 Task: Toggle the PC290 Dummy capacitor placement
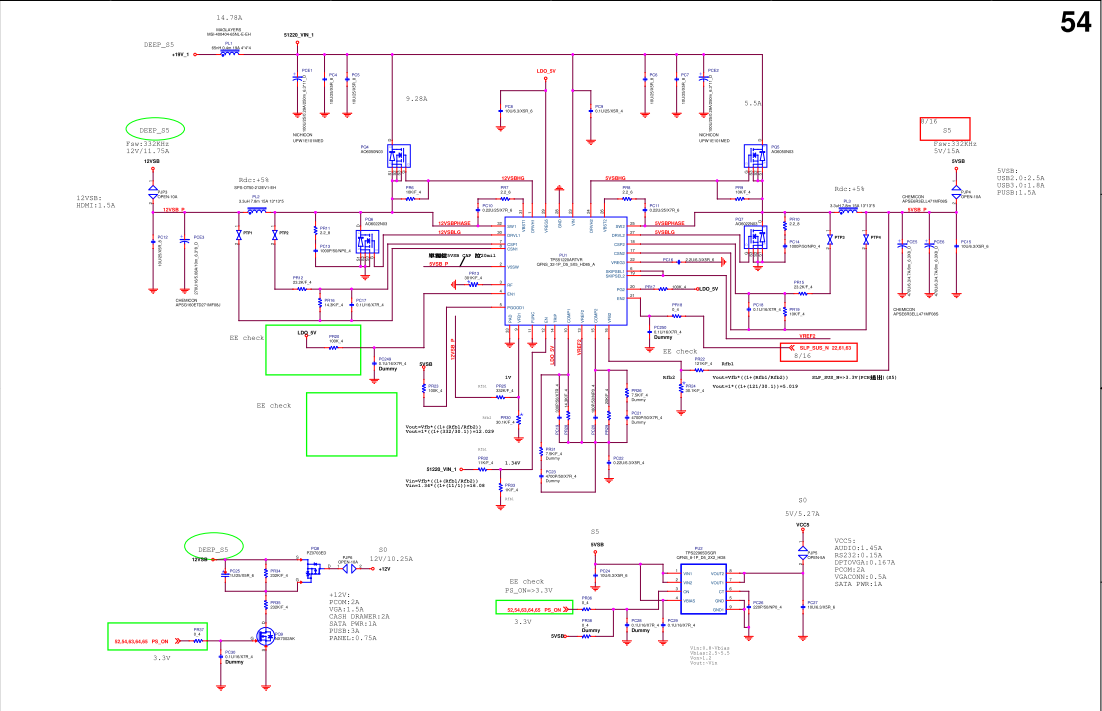pos(648,330)
